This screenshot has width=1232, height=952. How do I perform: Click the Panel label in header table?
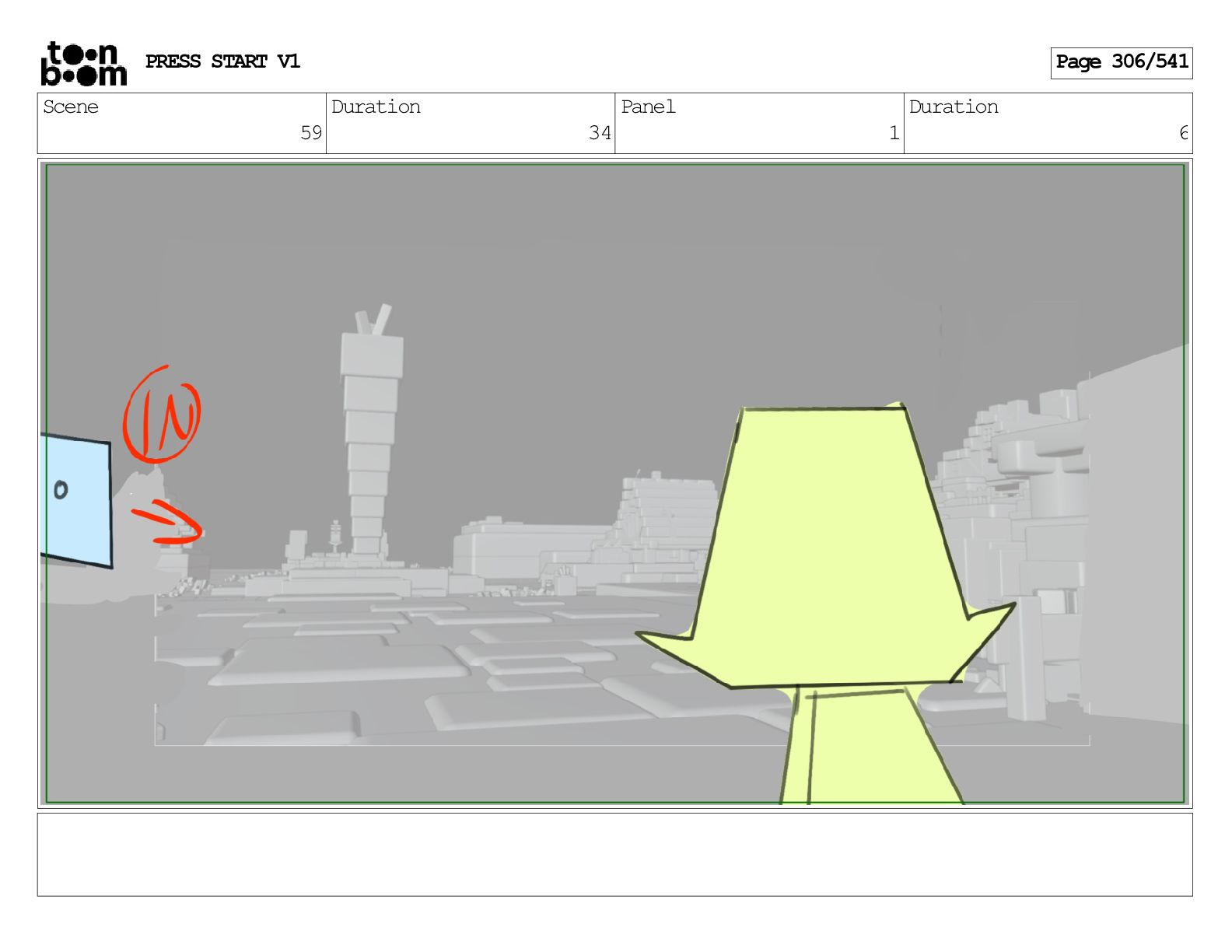pos(648,107)
